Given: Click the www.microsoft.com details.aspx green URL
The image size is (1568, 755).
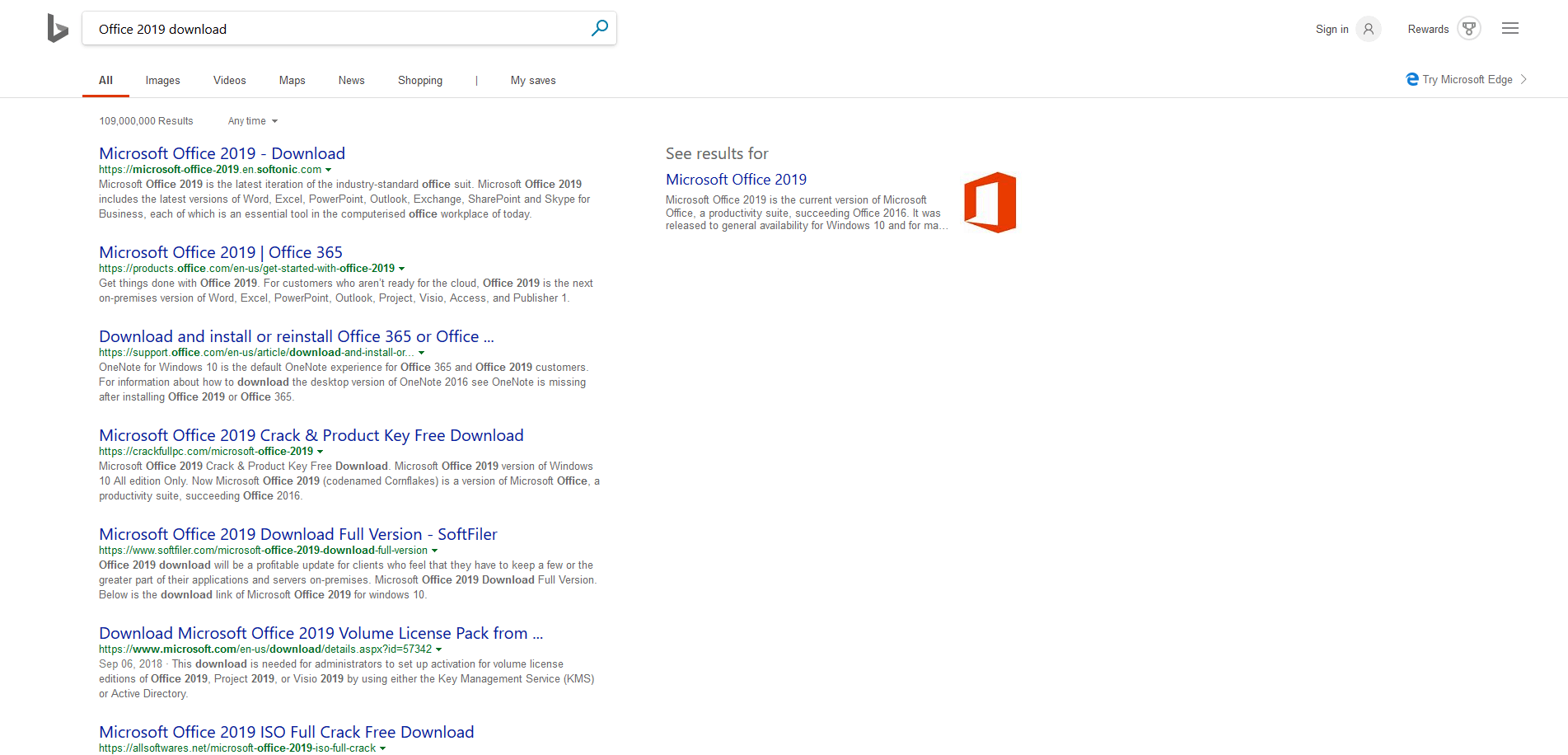Looking at the screenshot, I should pyautogui.click(x=265, y=649).
